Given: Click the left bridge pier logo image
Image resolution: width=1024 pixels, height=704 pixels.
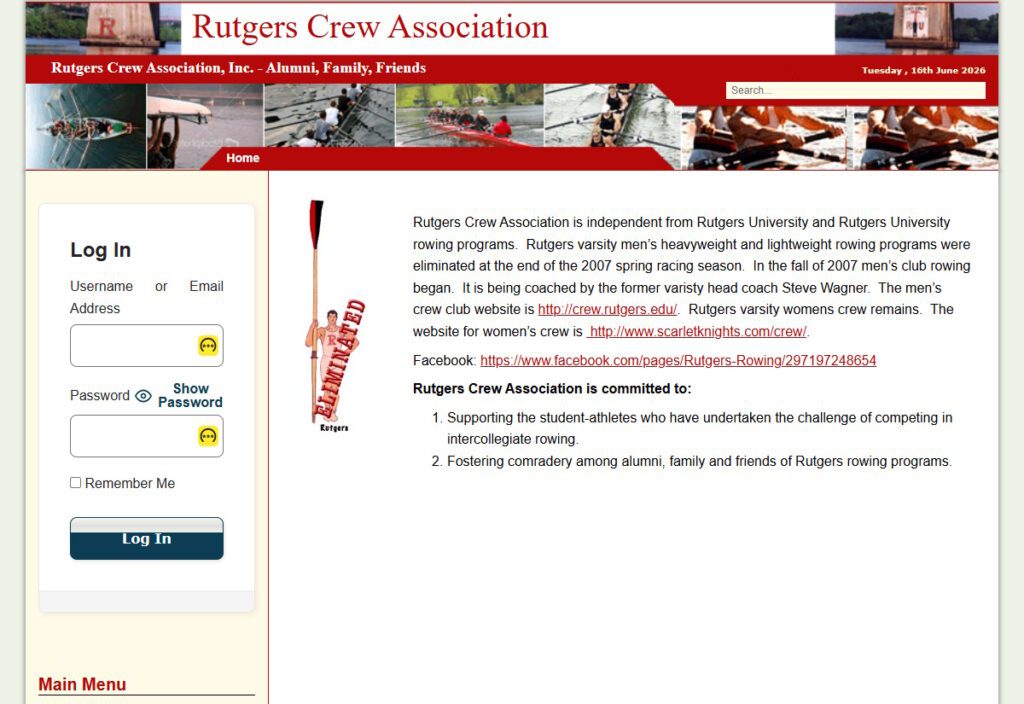Looking at the screenshot, I should 103,28.
